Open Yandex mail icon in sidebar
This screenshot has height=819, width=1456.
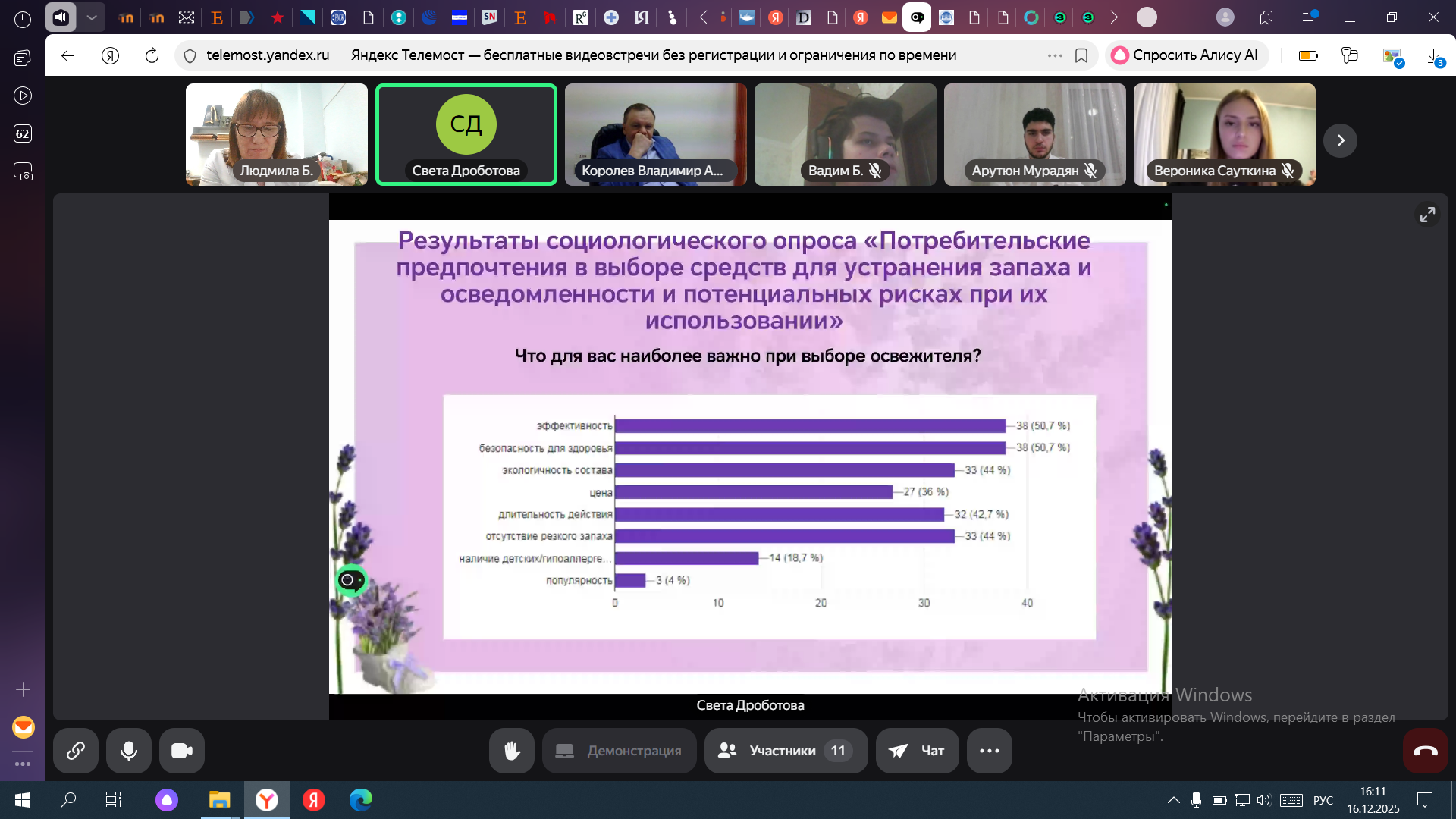[x=24, y=727]
